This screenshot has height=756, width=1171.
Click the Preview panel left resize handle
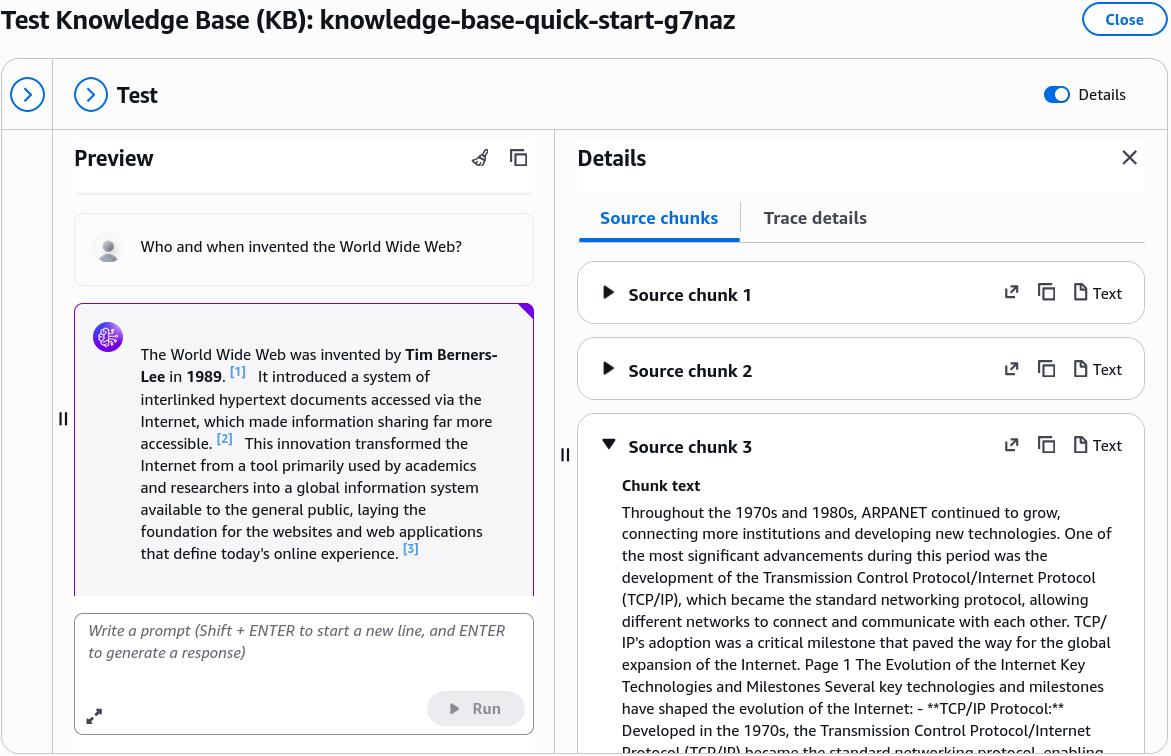coord(63,419)
